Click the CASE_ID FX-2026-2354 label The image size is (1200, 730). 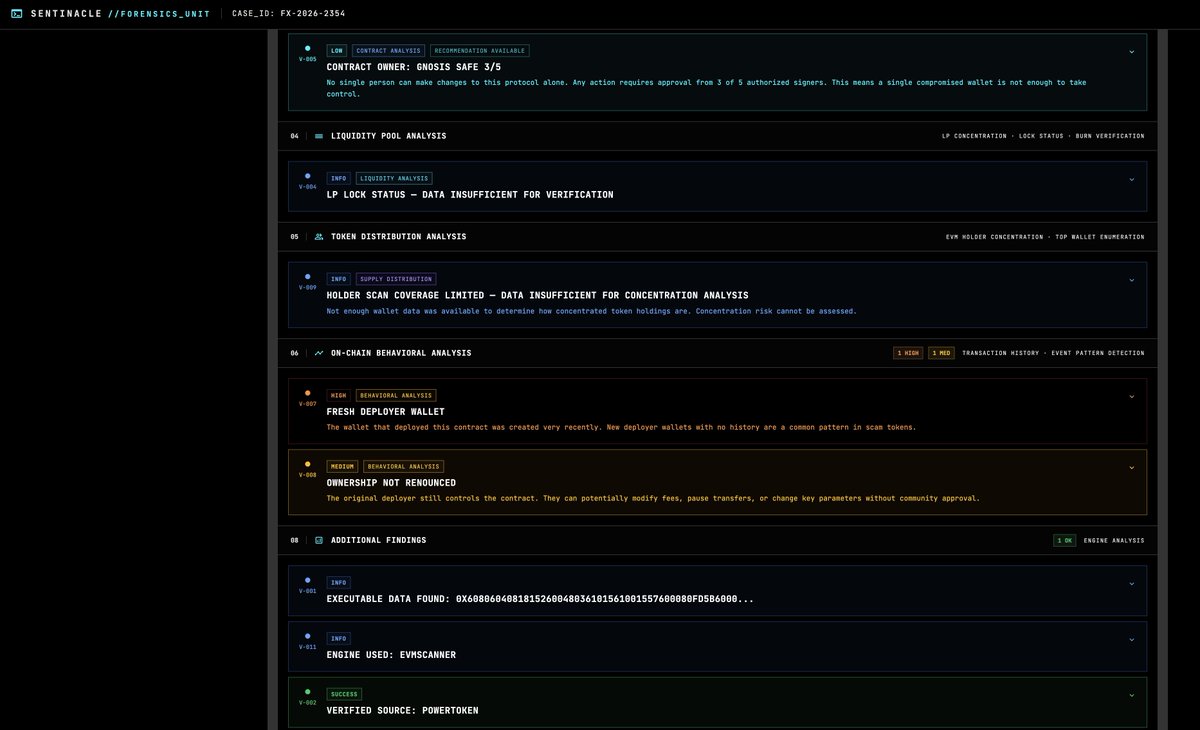click(289, 14)
